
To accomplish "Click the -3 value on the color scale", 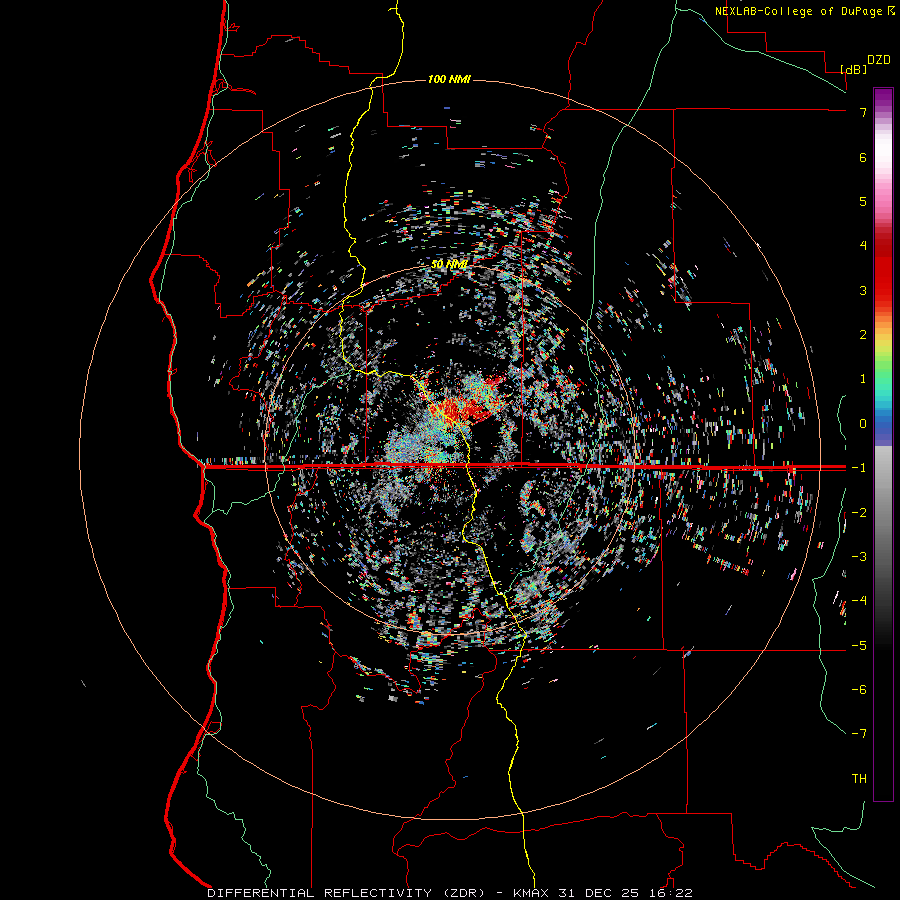I will coord(859,557).
